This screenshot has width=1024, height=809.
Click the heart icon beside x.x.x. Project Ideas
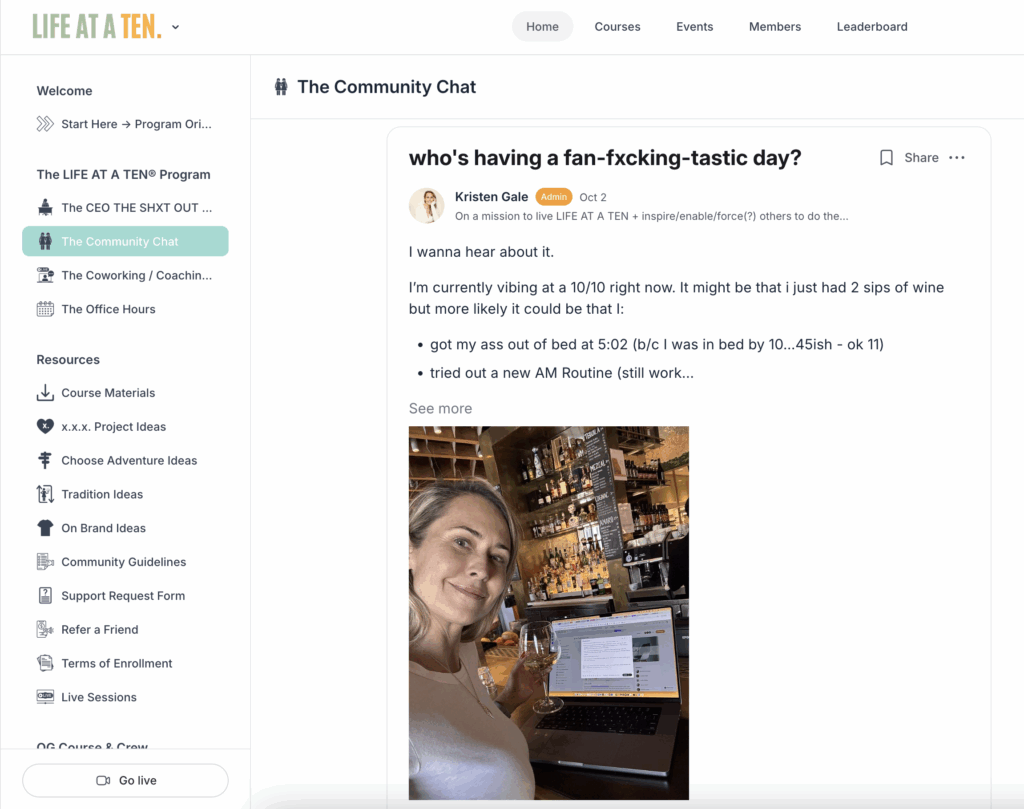[45, 427]
